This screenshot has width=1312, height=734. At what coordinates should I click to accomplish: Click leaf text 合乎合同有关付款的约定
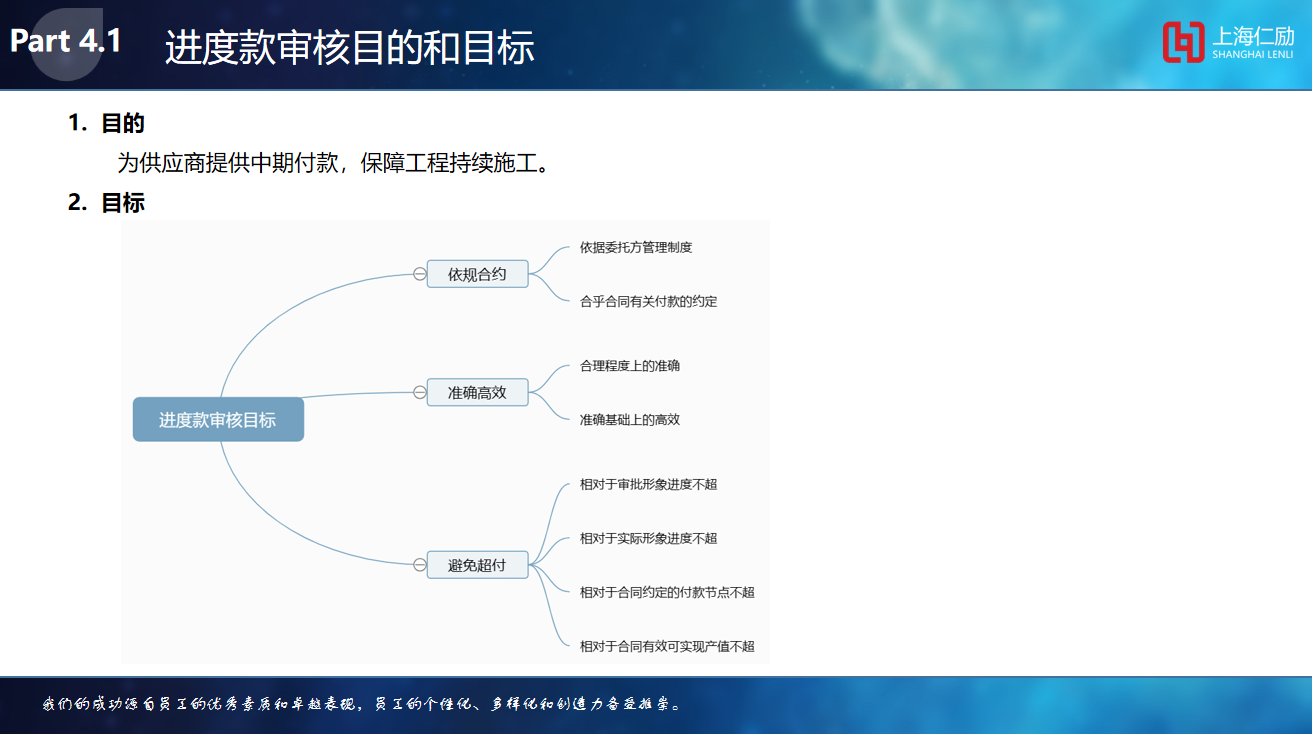(x=648, y=301)
